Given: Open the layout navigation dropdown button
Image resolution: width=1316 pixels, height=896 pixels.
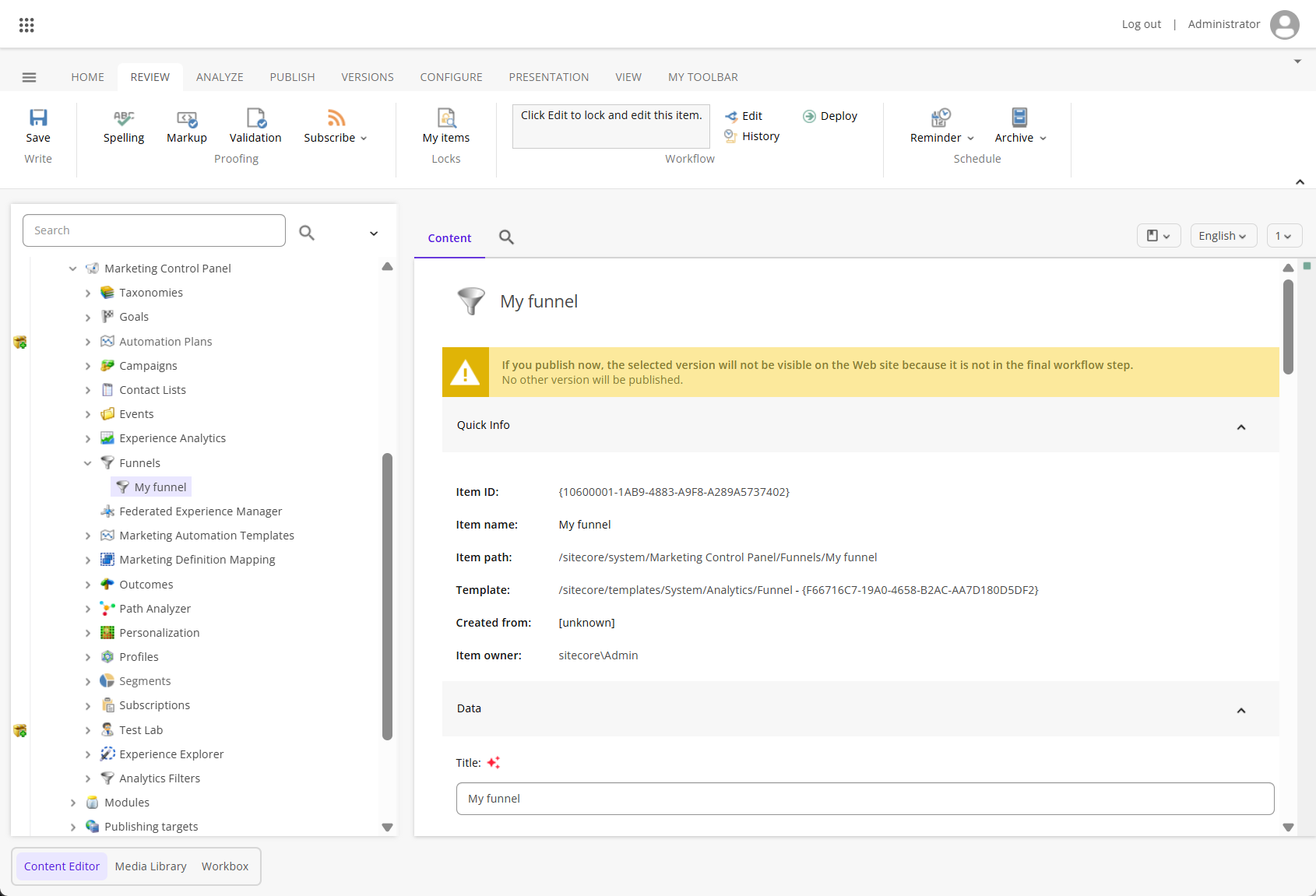Looking at the screenshot, I should click(x=1159, y=236).
